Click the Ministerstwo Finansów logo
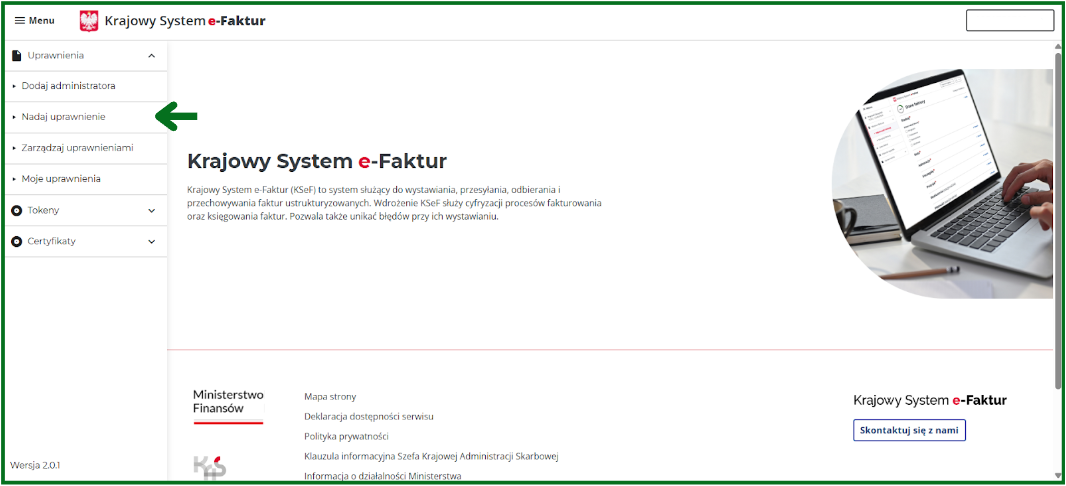Viewport: 1066px width, 486px height. tap(228, 406)
